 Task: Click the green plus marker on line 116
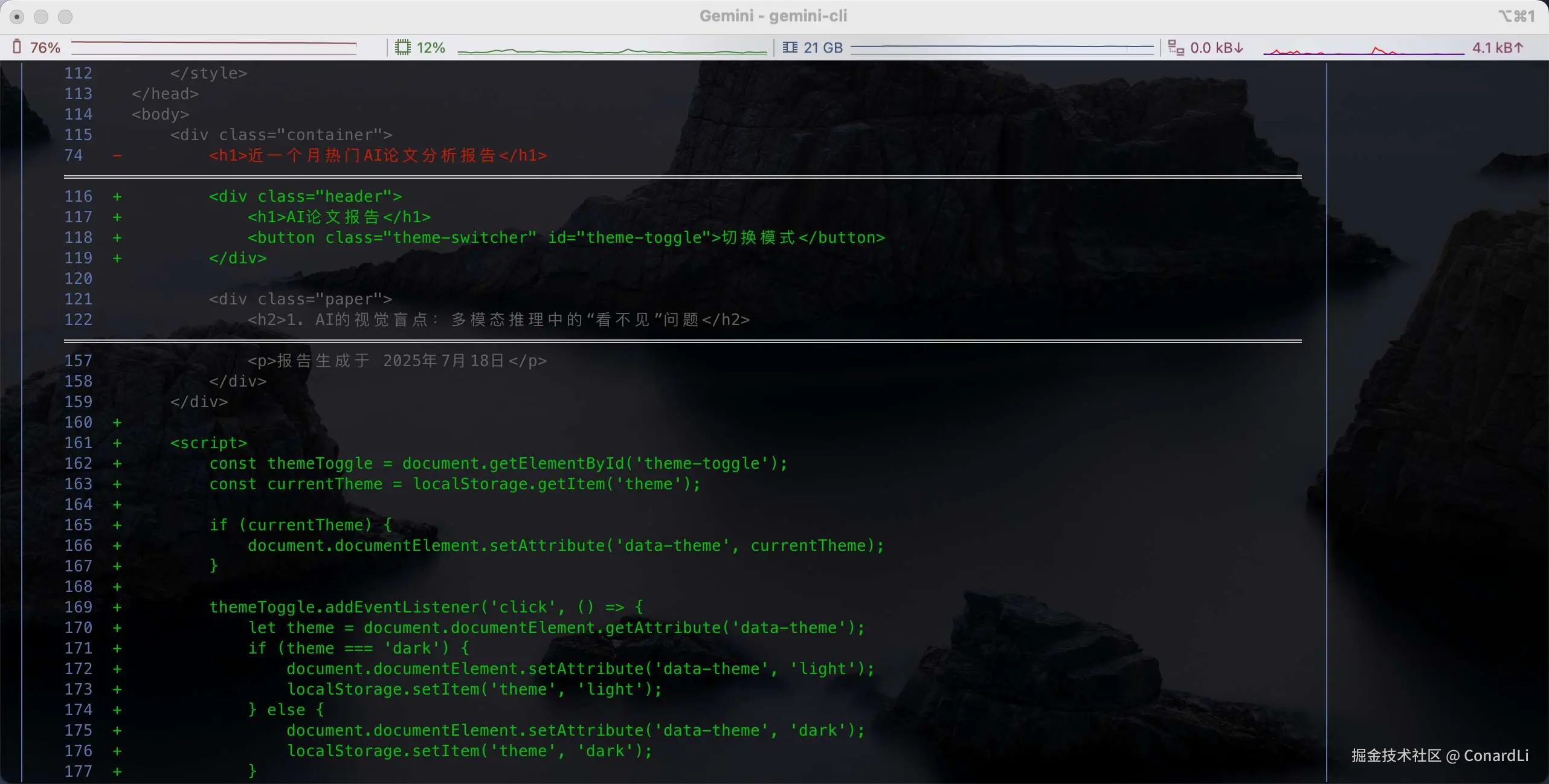point(117,197)
